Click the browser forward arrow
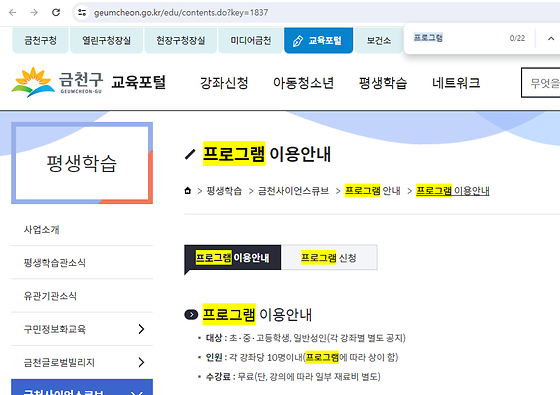Image resolution: width=560 pixels, height=395 pixels. point(34,12)
